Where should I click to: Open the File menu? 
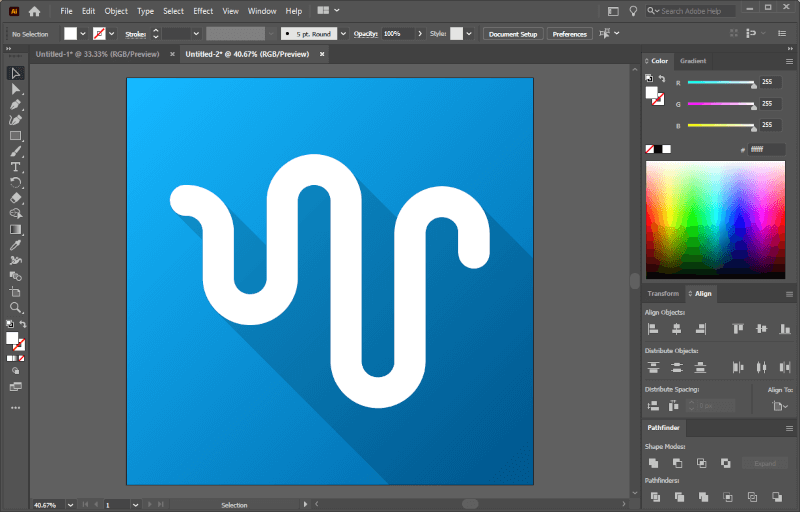[x=66, y=11]
